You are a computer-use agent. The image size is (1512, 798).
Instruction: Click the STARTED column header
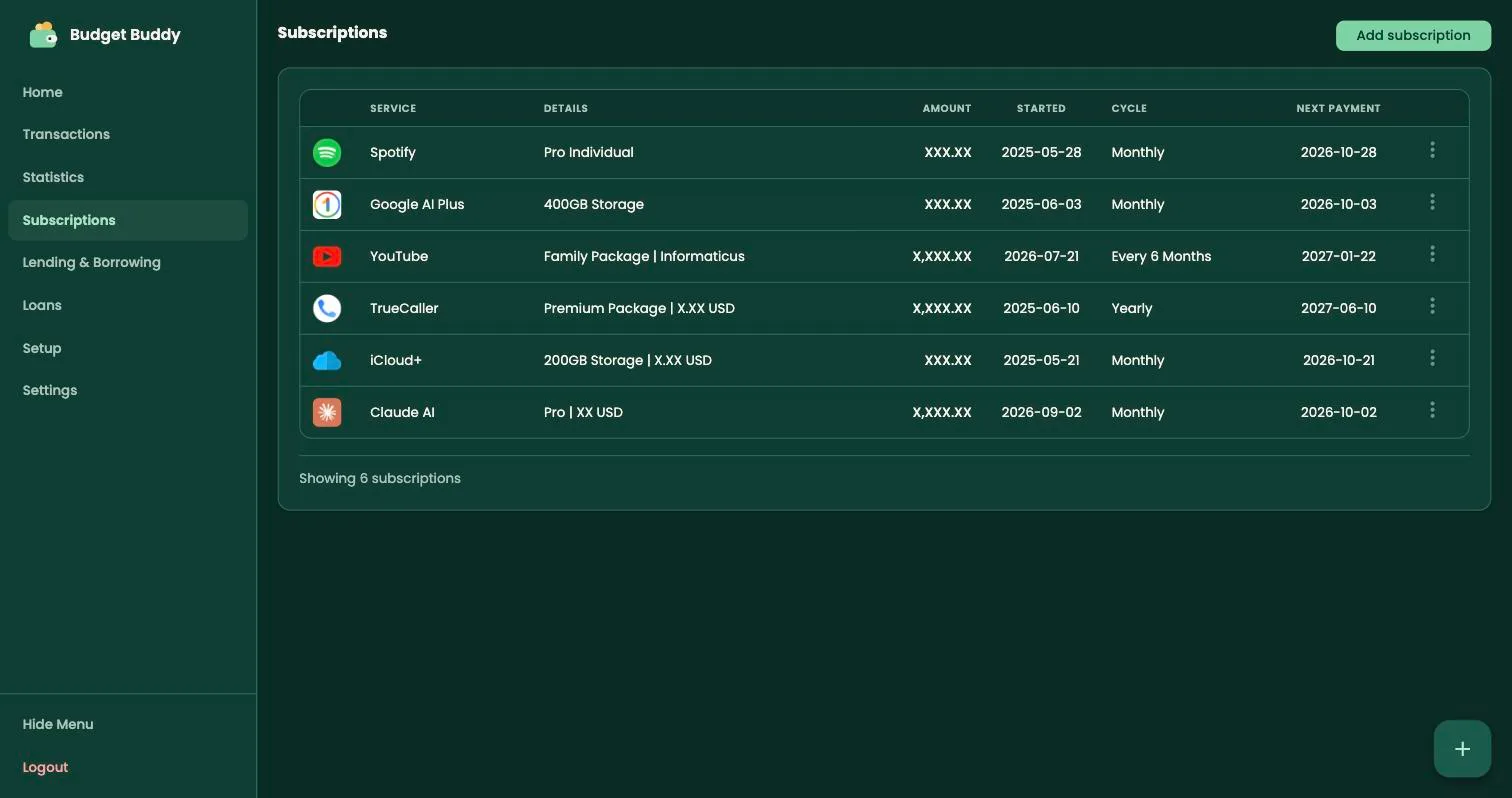click(x=1041, y=108)
